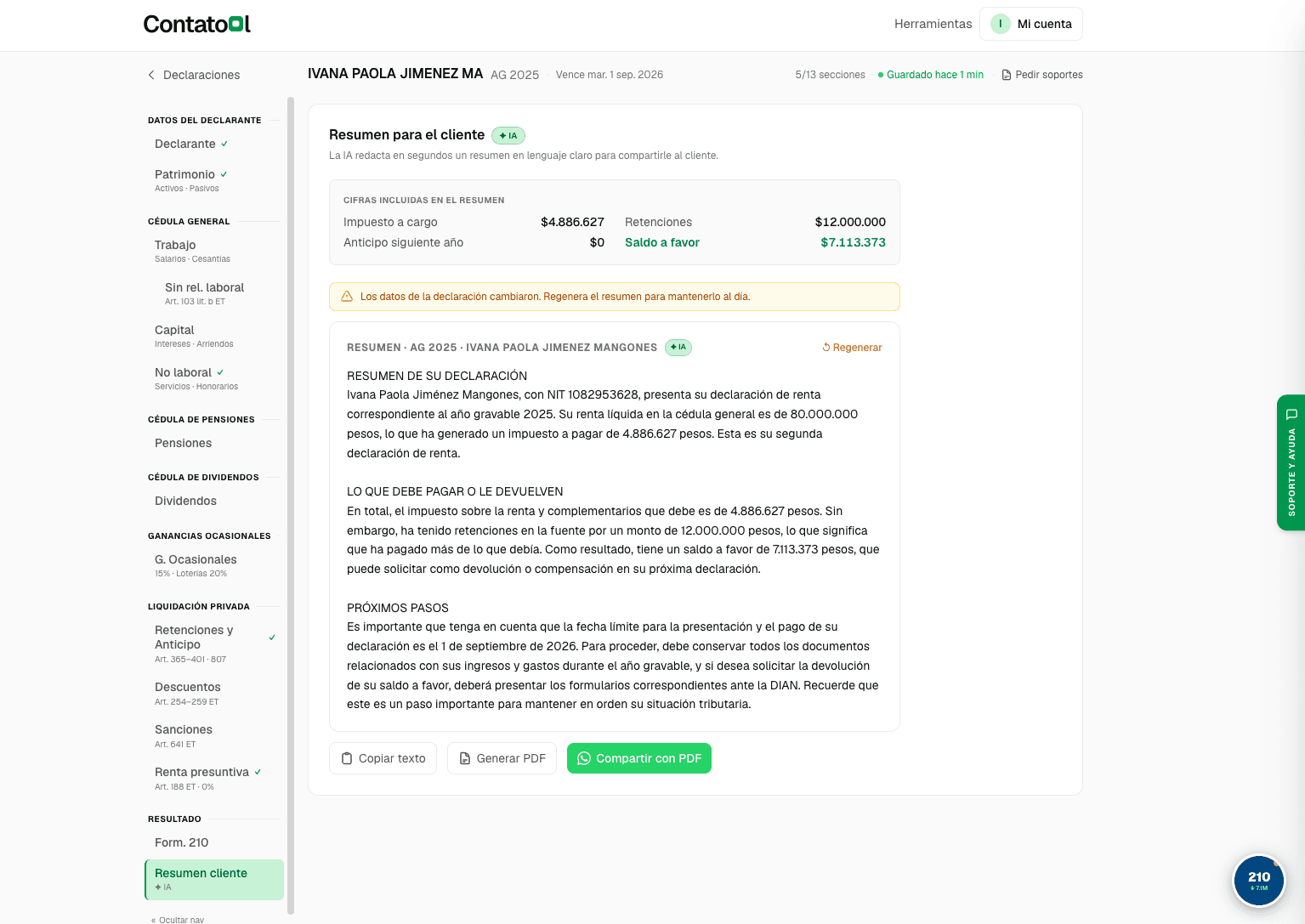The image size is (1305, 924).
Task: Open Mi cuenta menu
Action: (x=1030, y=24)
